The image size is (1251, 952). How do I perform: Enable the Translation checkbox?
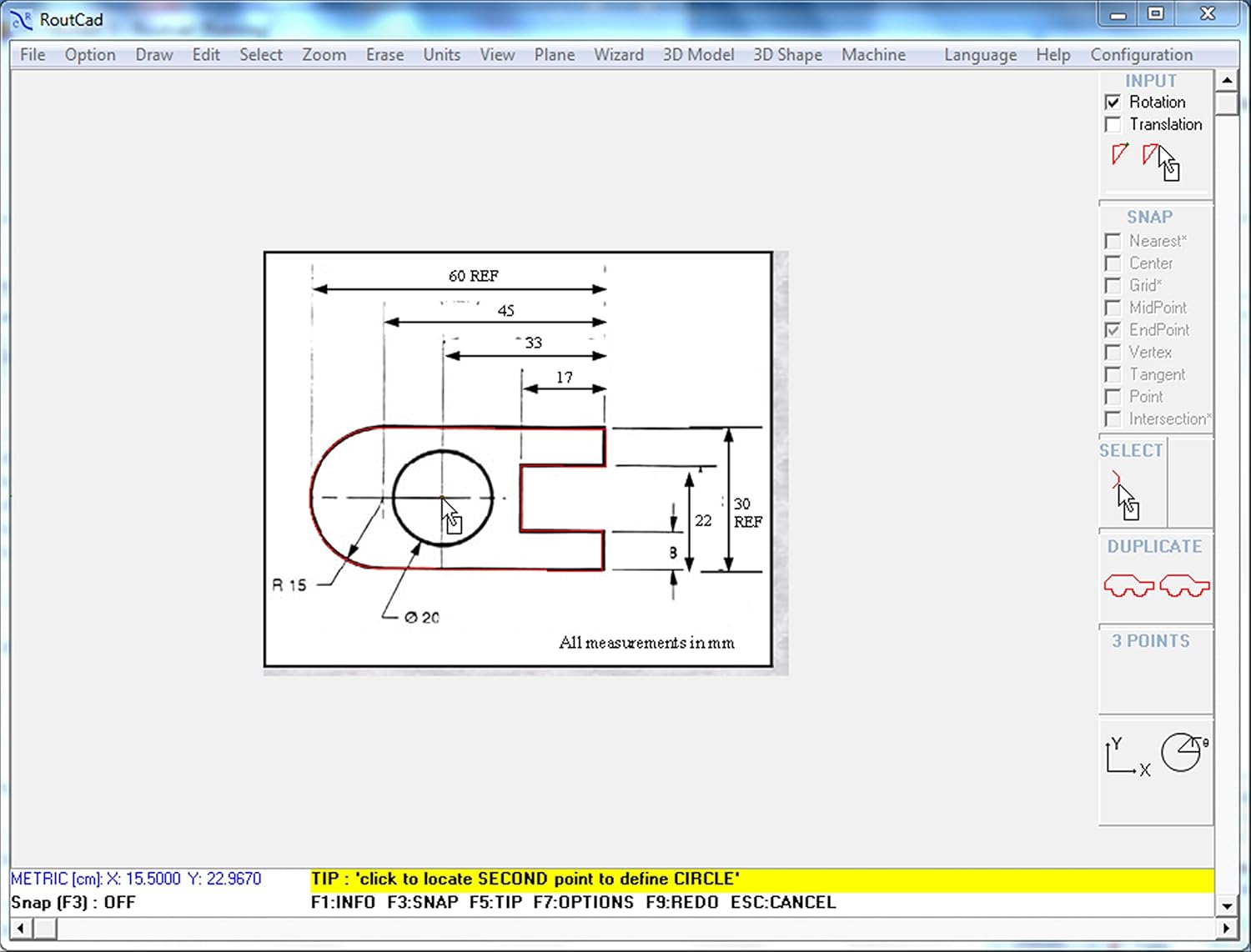tap(1113, 125)
